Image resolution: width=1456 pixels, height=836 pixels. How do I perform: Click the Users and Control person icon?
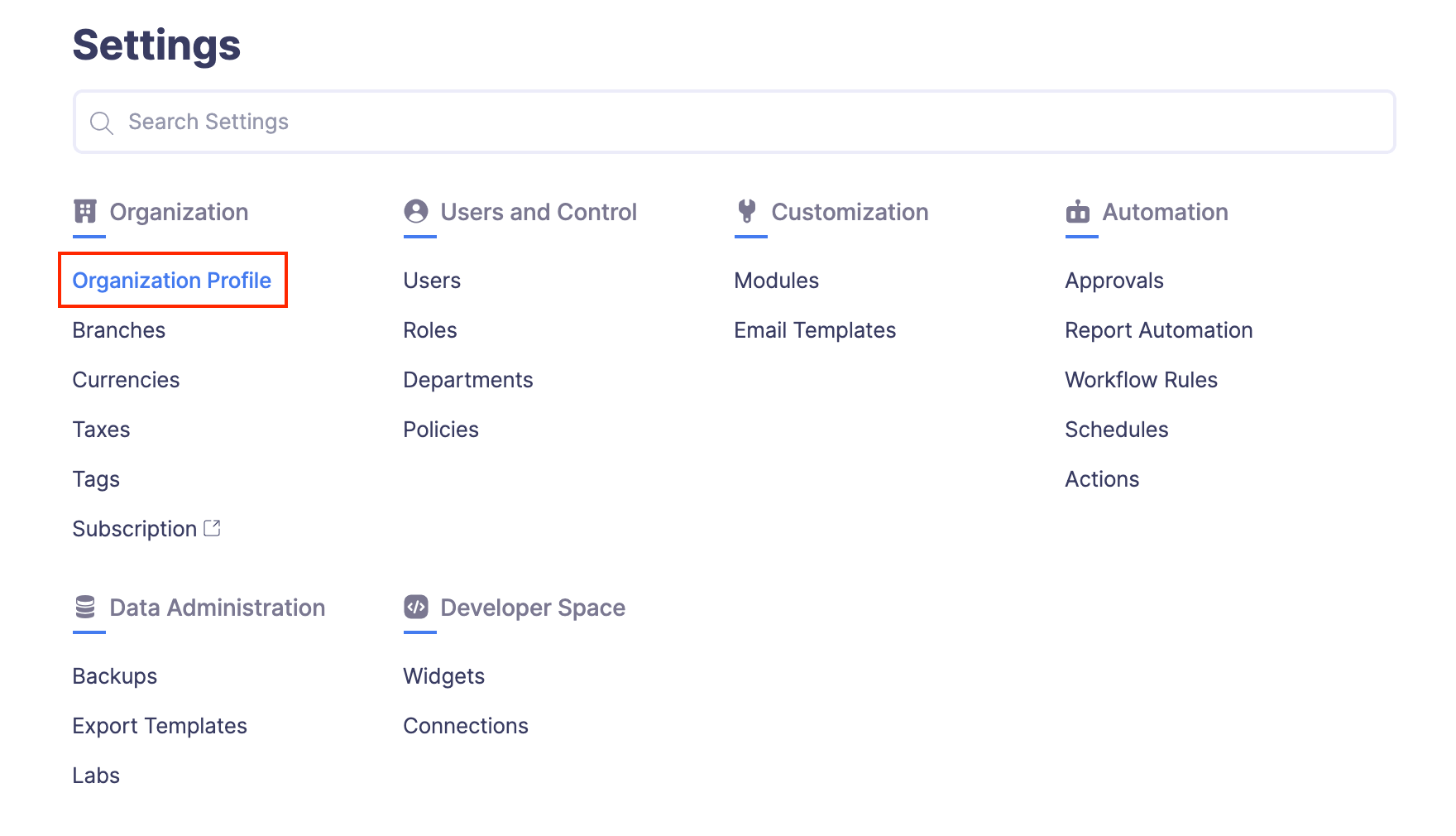click(416, 211)
